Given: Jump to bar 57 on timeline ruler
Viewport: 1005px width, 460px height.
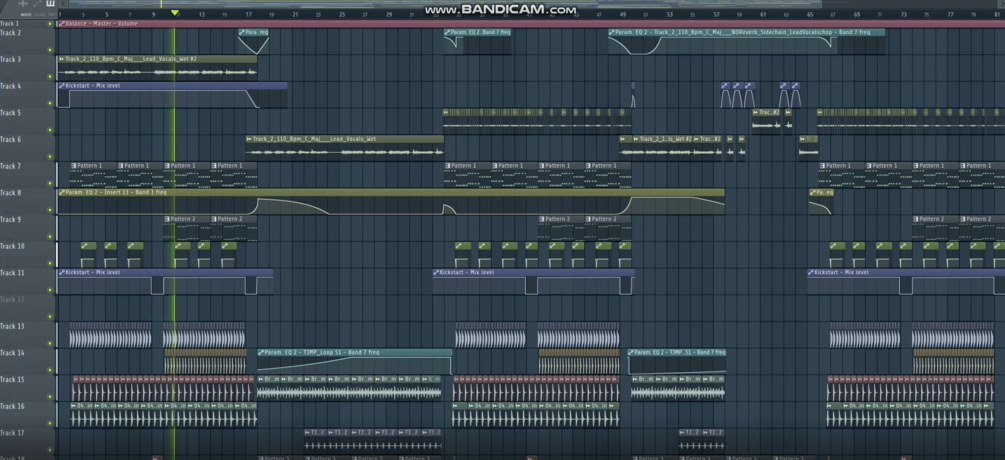Looking at the screenshot, I should pyautogui.click(x=716, y=14).
